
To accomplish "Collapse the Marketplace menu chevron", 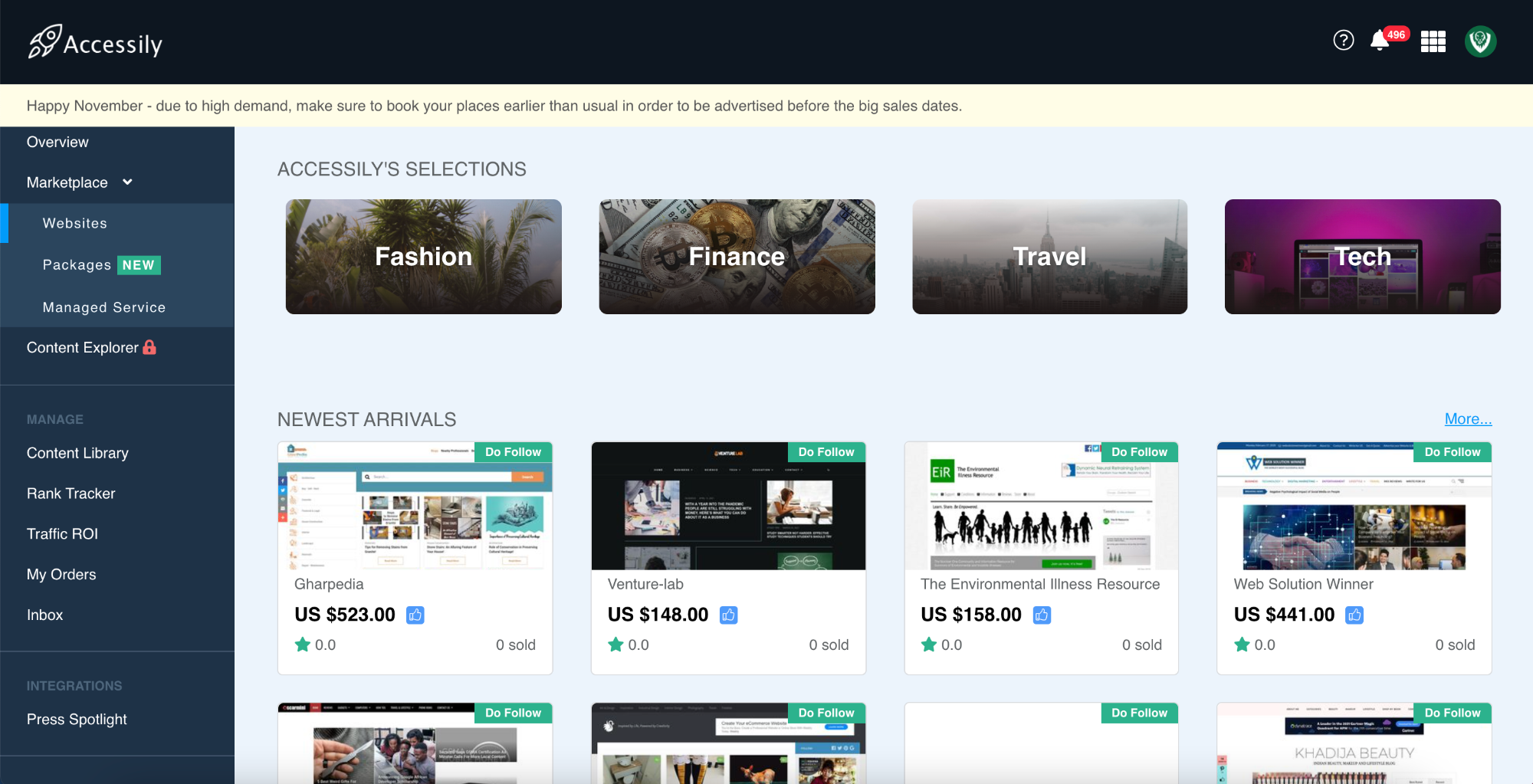I will pos(127,182).
